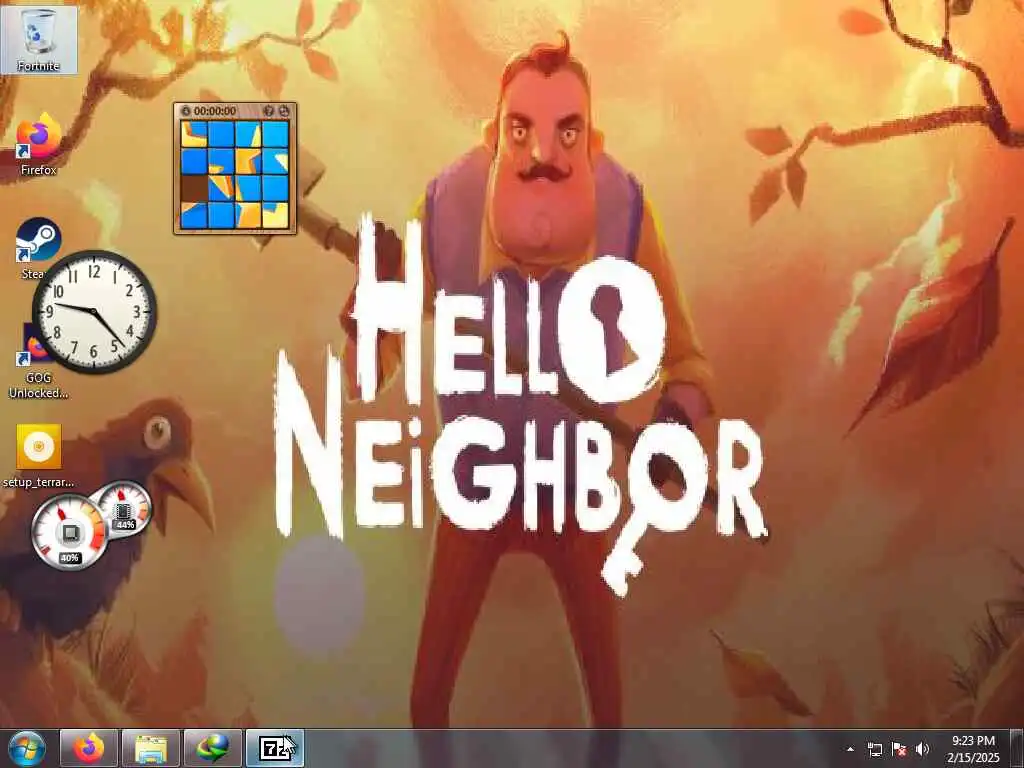1024x768 pixels.
Task: Slide the puzzle tile directly above the empty slot
Action: [x=194, y=161]
